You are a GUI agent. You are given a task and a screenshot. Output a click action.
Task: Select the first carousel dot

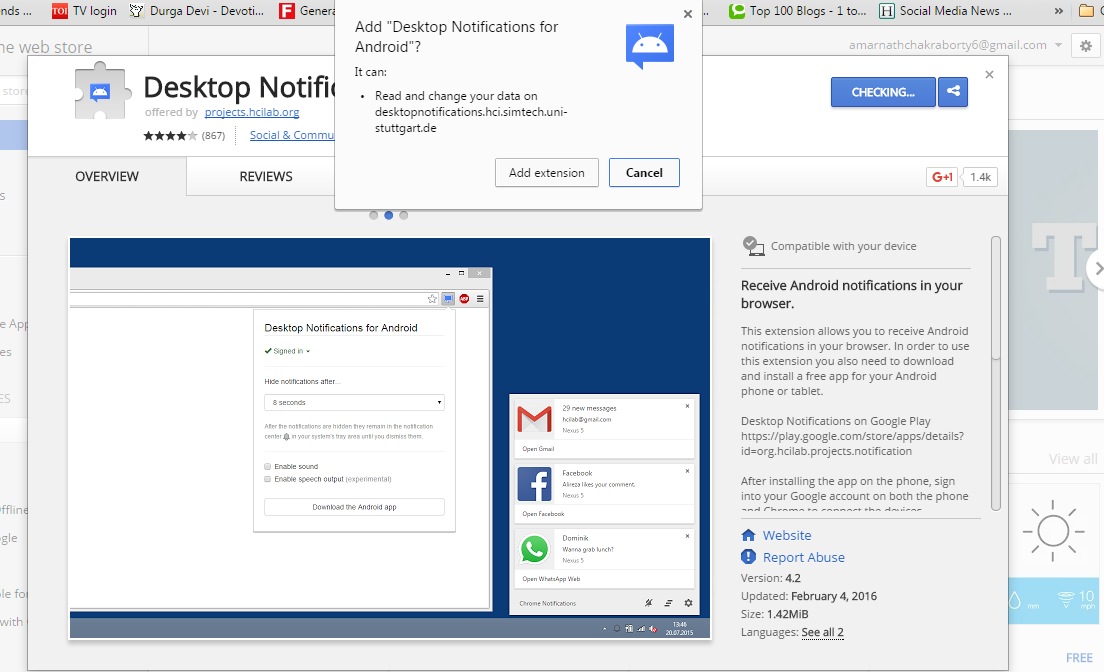(x=374, y=216)
